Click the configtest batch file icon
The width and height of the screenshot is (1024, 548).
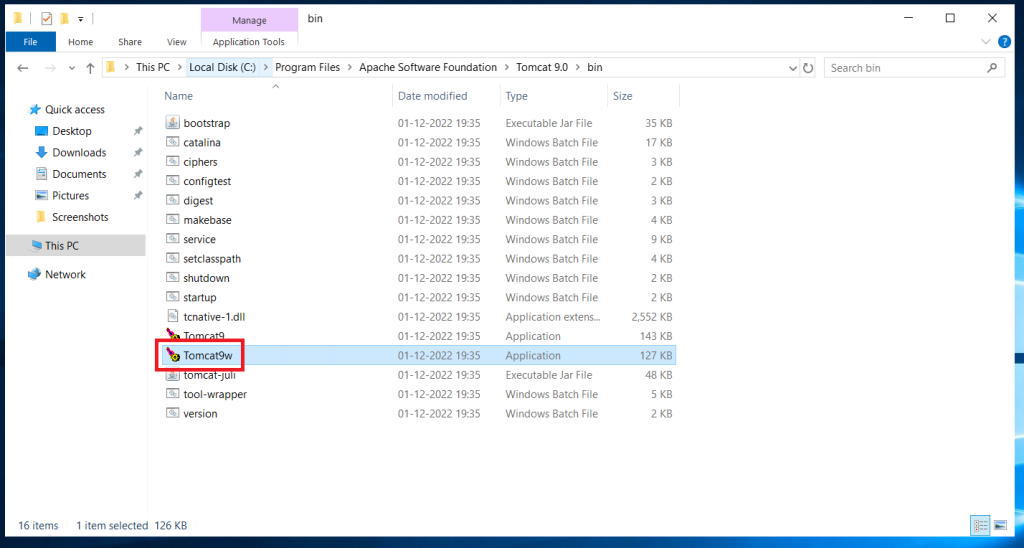[x=172, y=180]
